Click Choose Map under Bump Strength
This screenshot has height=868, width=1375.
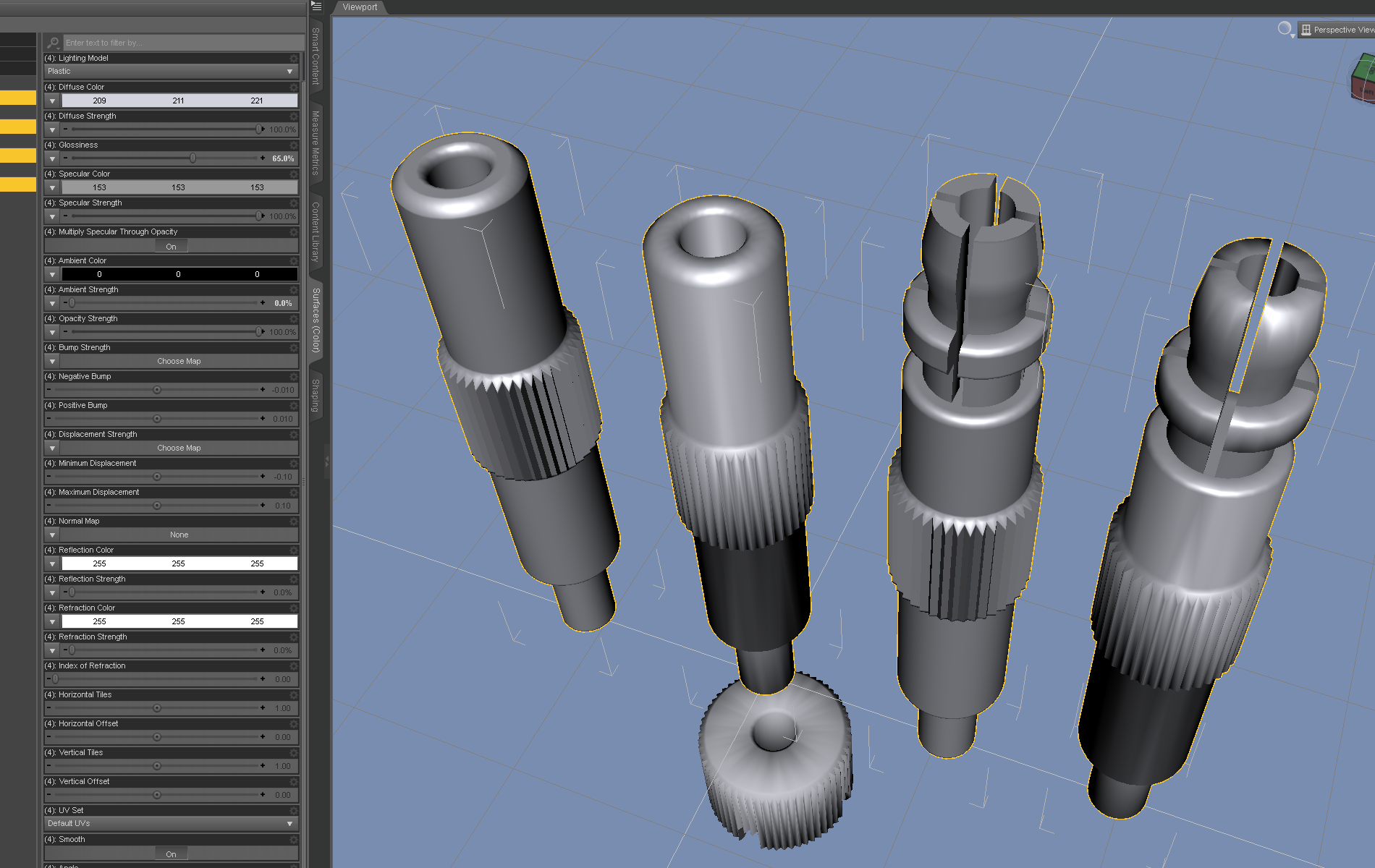point(179,361)
